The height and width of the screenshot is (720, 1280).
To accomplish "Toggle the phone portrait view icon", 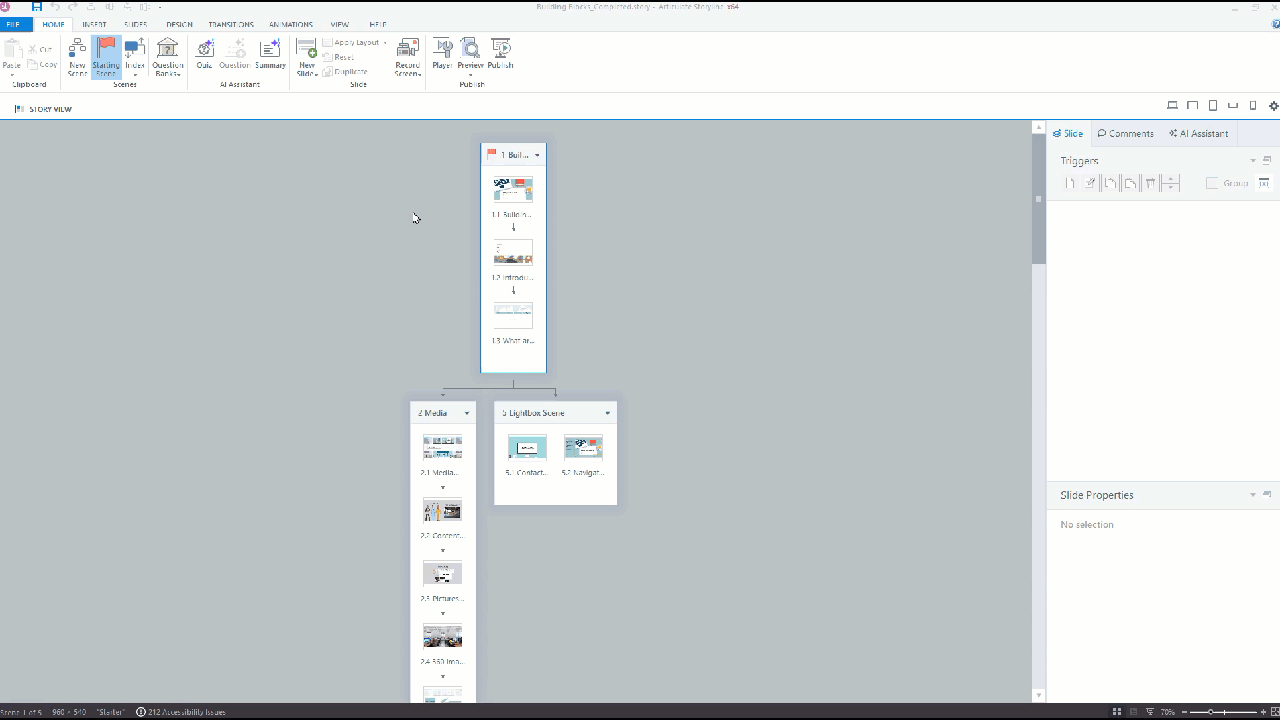I will pyautogui.click(x=1253, y=106).
